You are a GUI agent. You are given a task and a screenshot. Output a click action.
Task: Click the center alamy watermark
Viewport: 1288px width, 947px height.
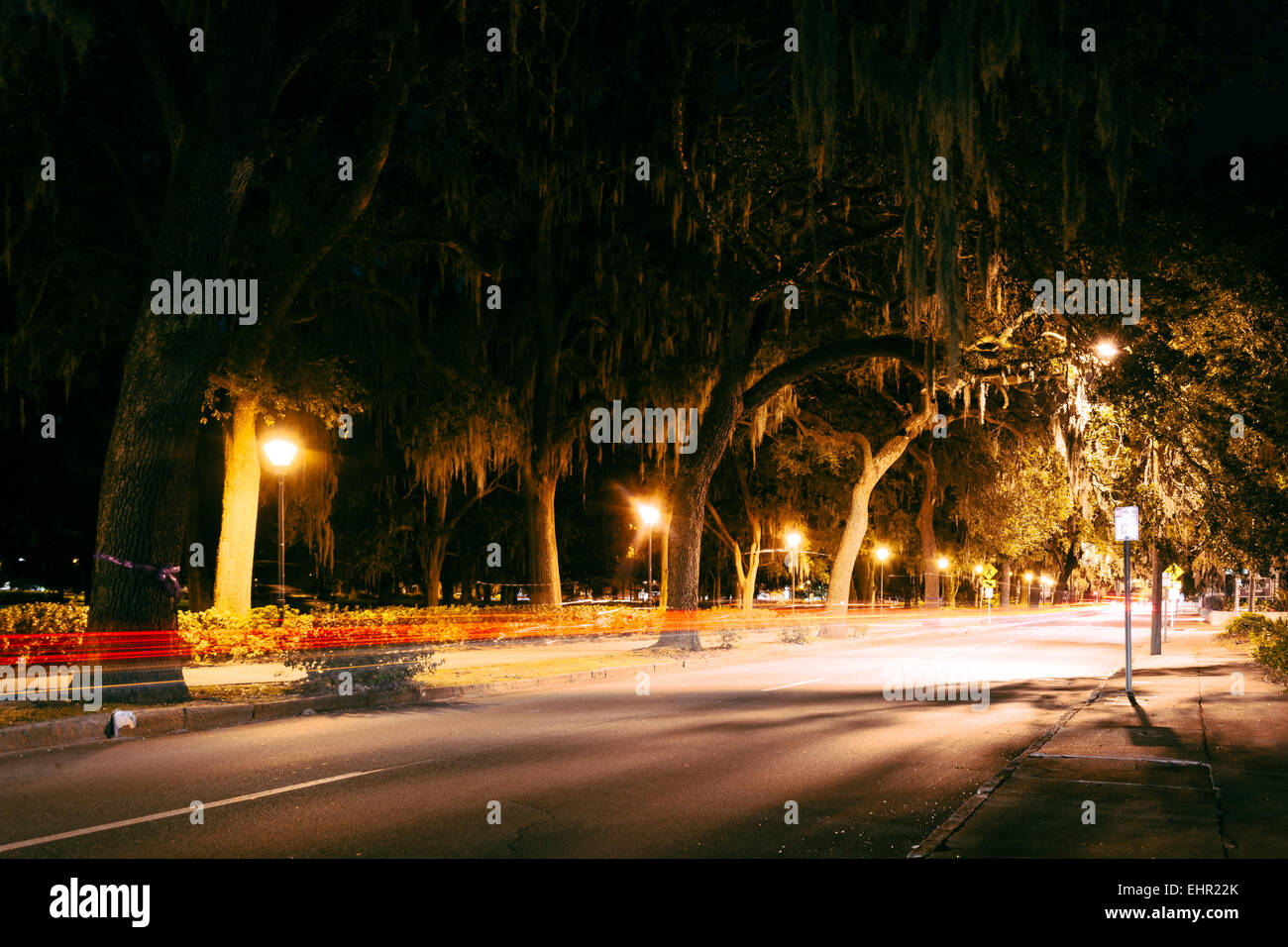[644, 428]
